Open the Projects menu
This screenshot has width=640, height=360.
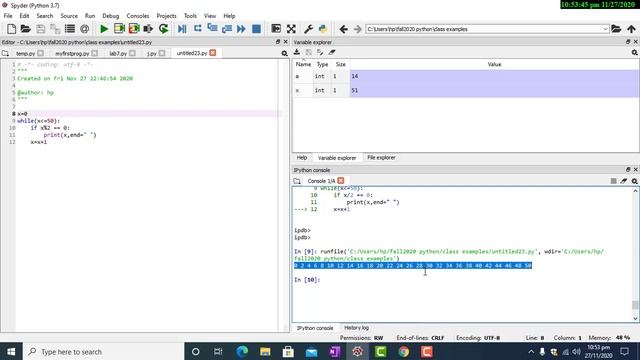[167, 16]
